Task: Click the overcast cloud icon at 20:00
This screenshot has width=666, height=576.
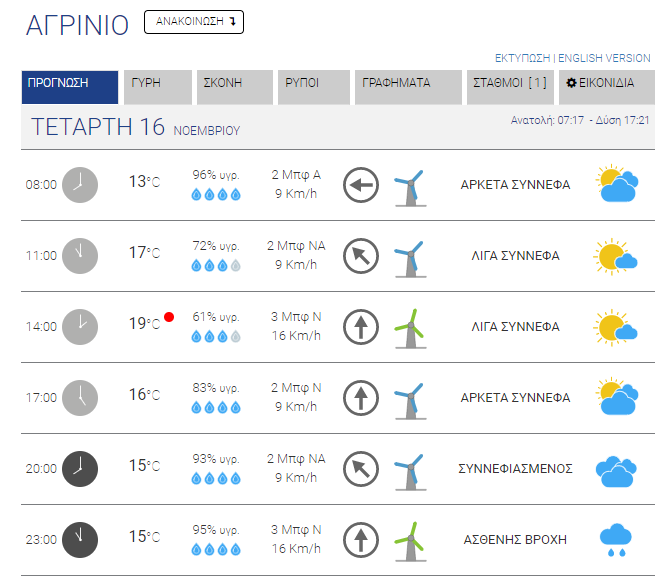Action: point(616,471)
